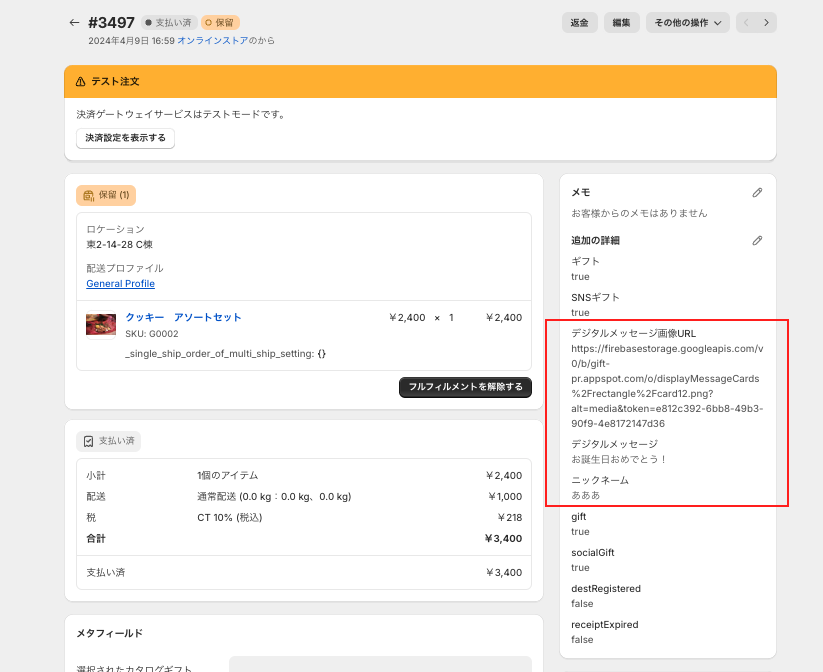Click 決済設定を表示する button
This screenshot has height=672, width=823.
point(125,138)
